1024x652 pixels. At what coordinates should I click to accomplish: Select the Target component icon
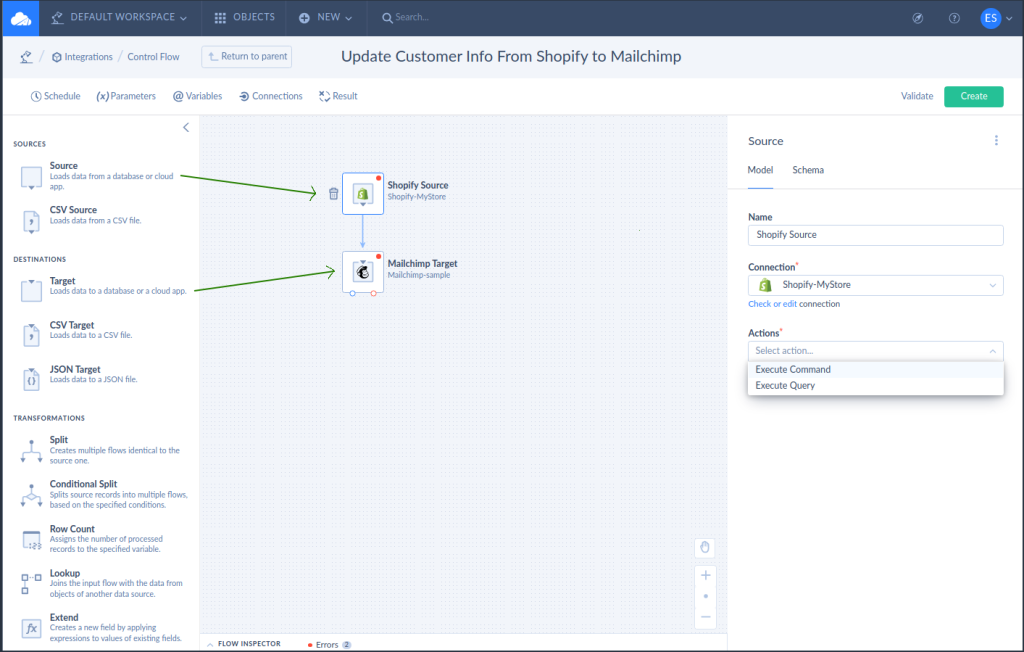click(31, 290)
